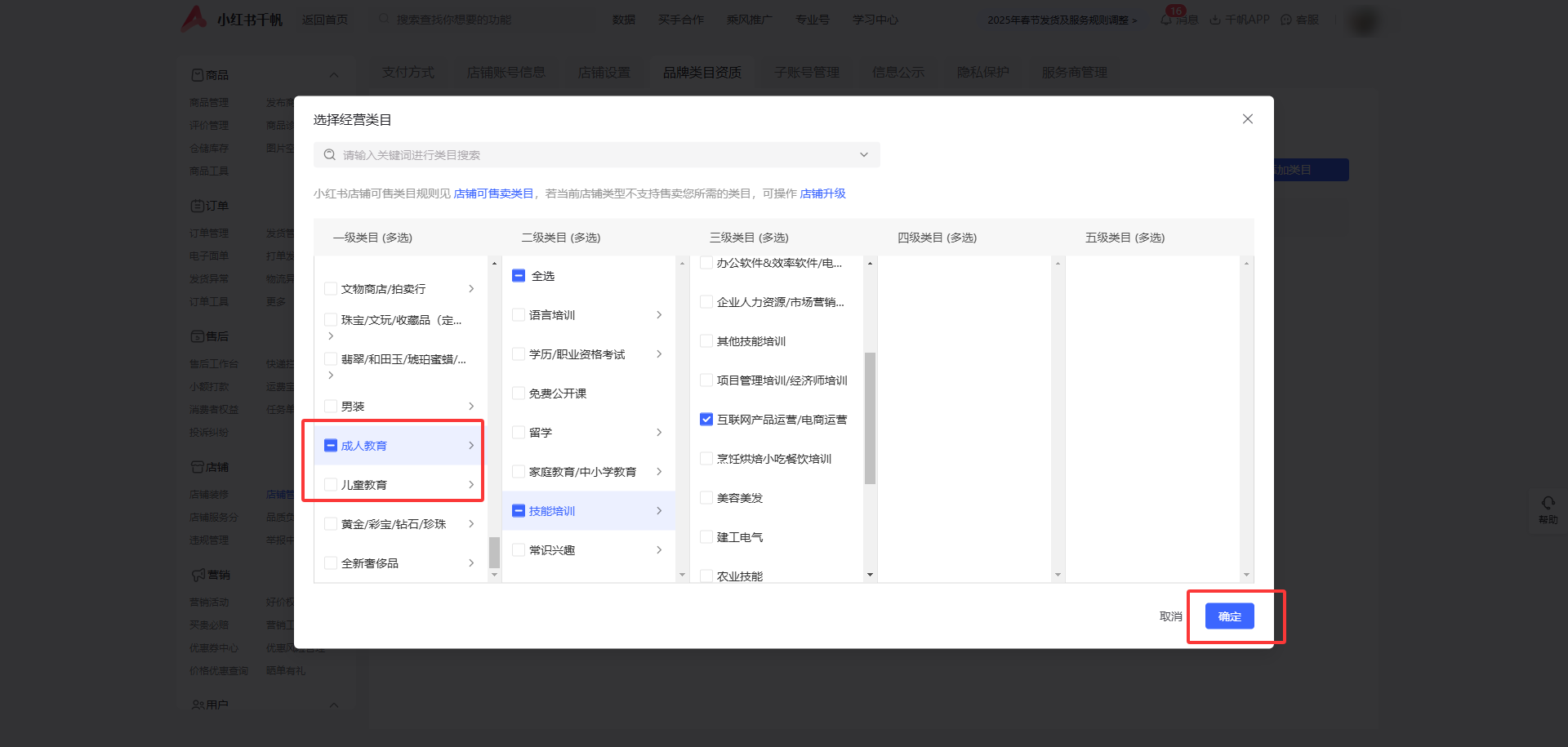1568x747 pixels.
Task: Close the category selection dialog
Action: pyautogui.click(x=1247, y=119)
